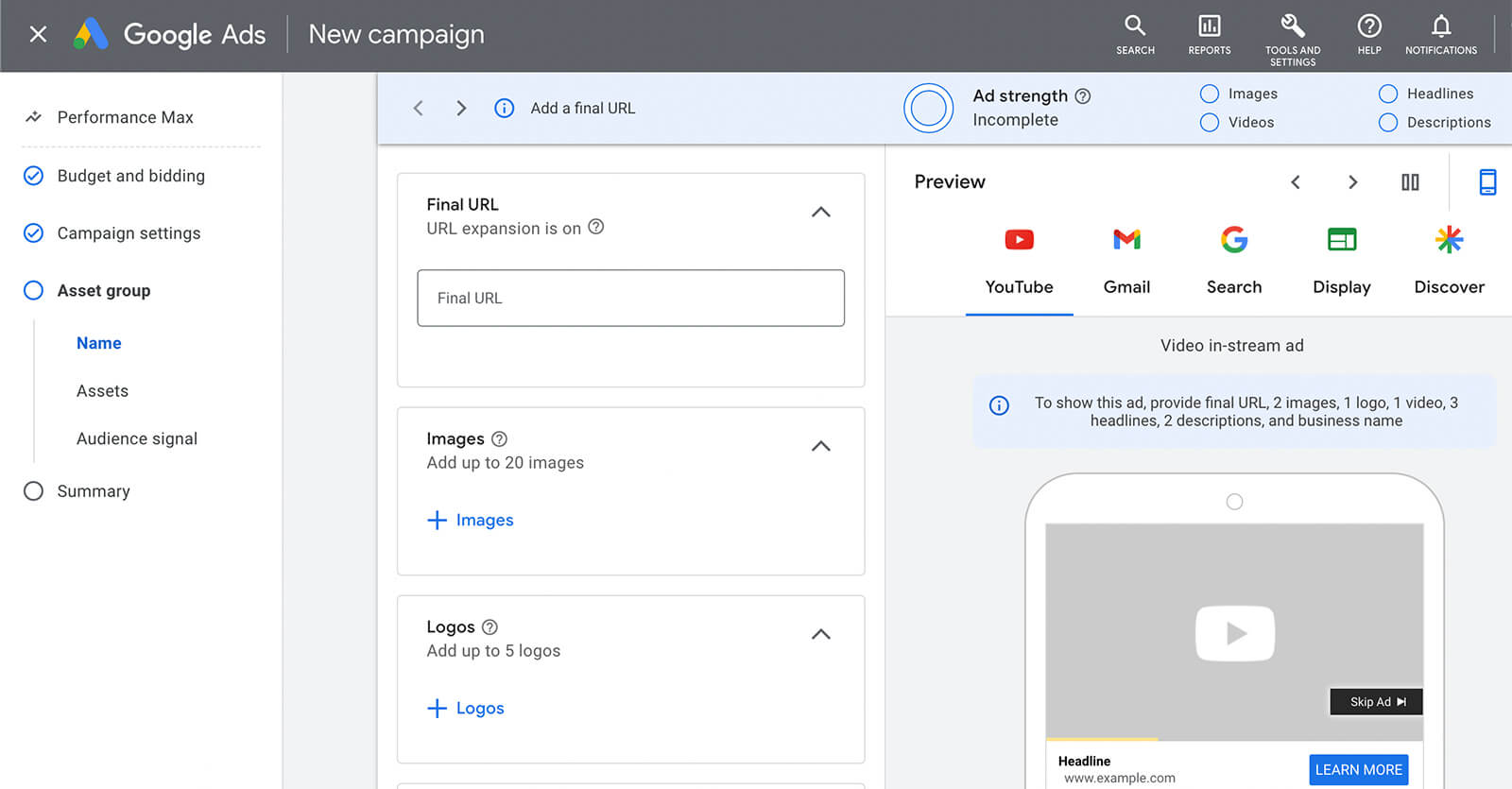Open the Search tool in header
Viewport: 1512px width, 789px height.
(1135, 35)
